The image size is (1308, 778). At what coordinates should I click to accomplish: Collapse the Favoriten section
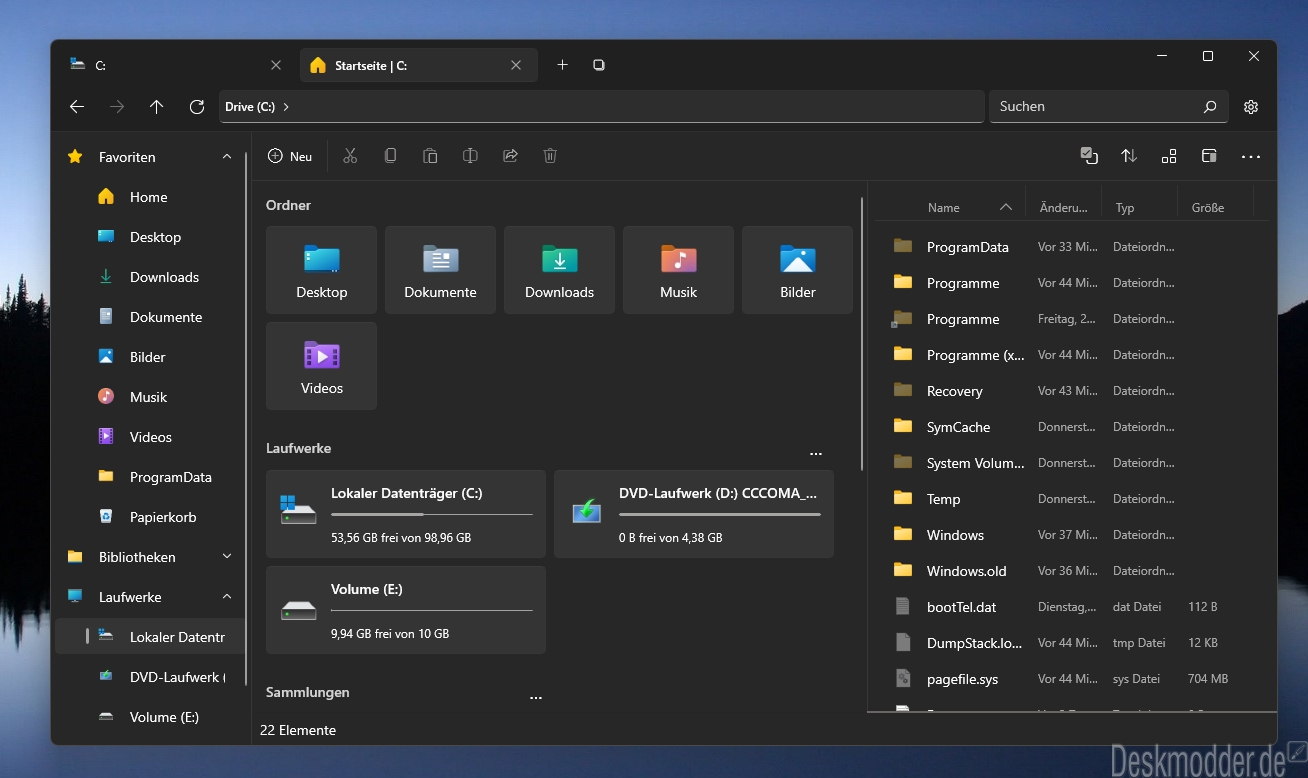pos(227,157)
